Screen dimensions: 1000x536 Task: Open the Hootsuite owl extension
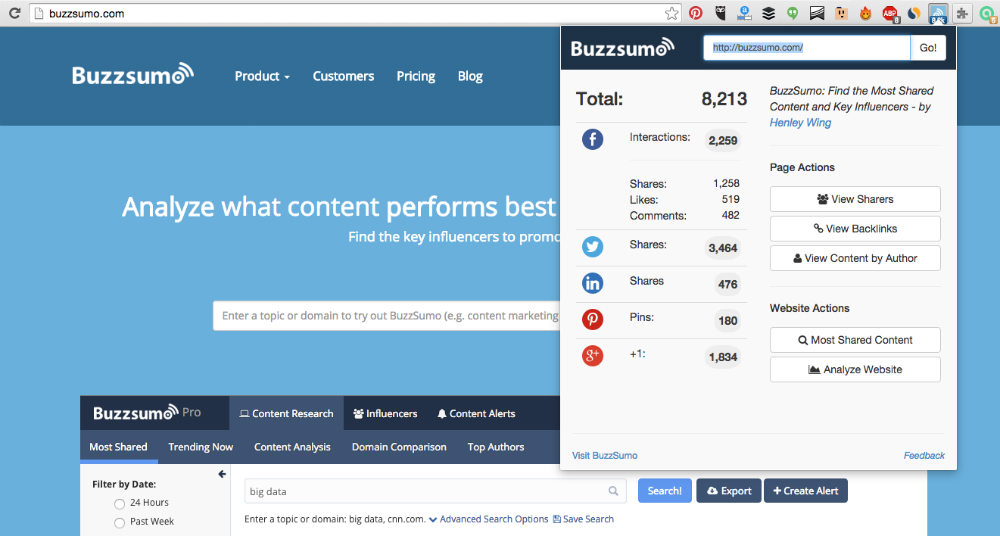720,13
